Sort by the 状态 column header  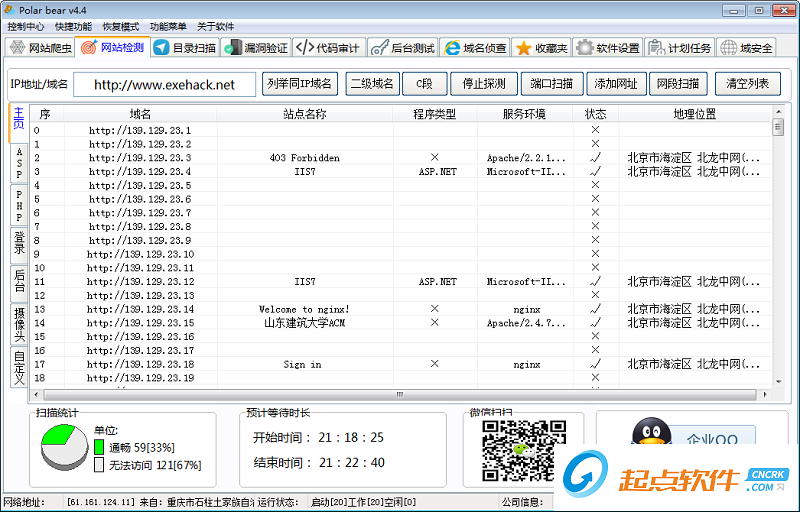(595, 114)
